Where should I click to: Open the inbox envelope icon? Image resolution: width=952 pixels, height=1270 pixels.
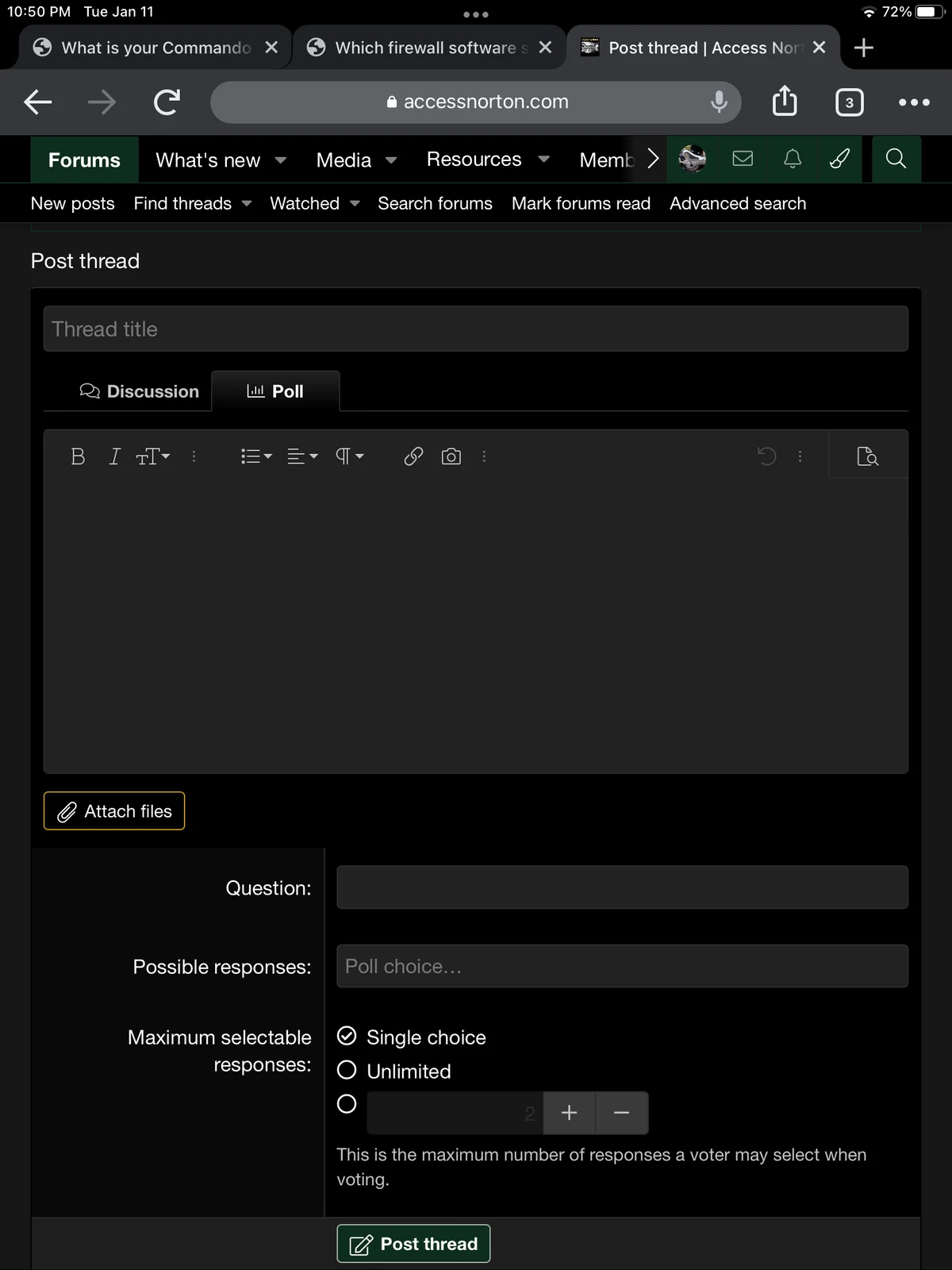(743, 159)
